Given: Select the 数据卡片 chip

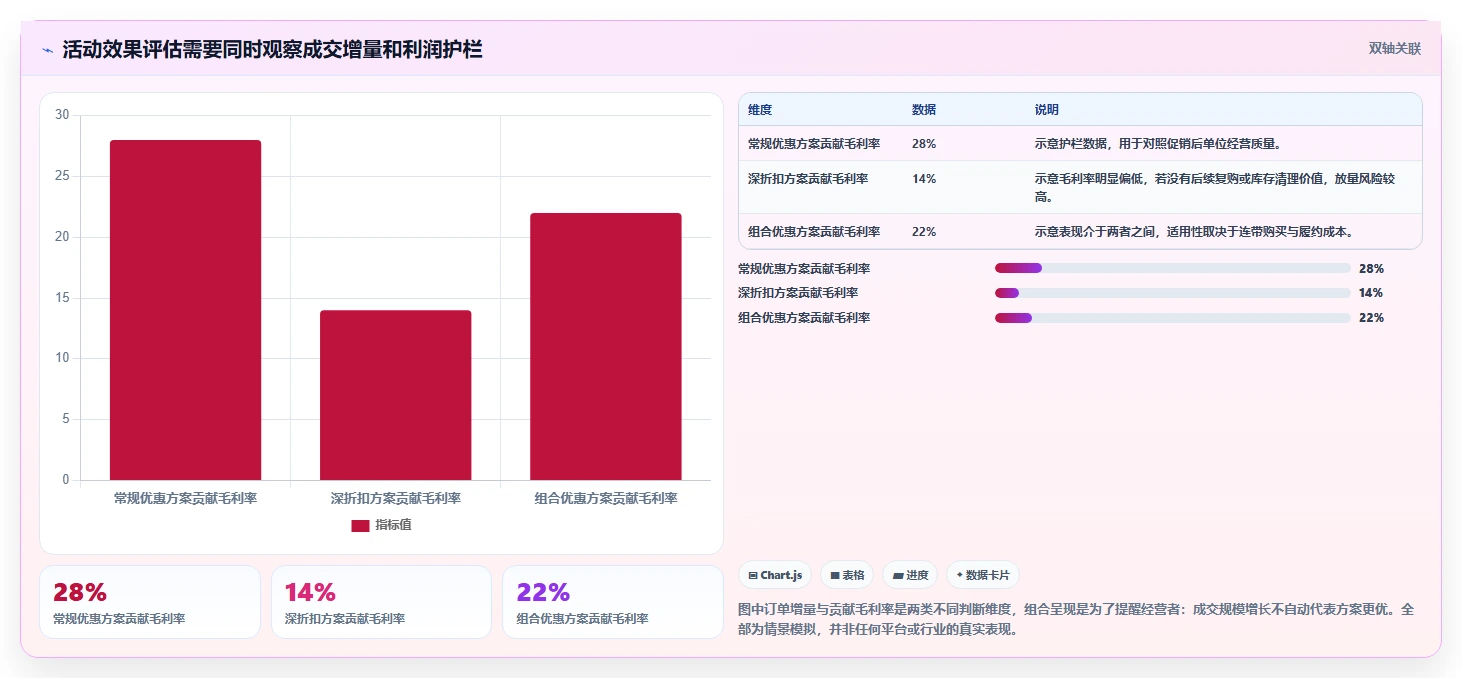Looking at the screenshot, I should point(983,575).
